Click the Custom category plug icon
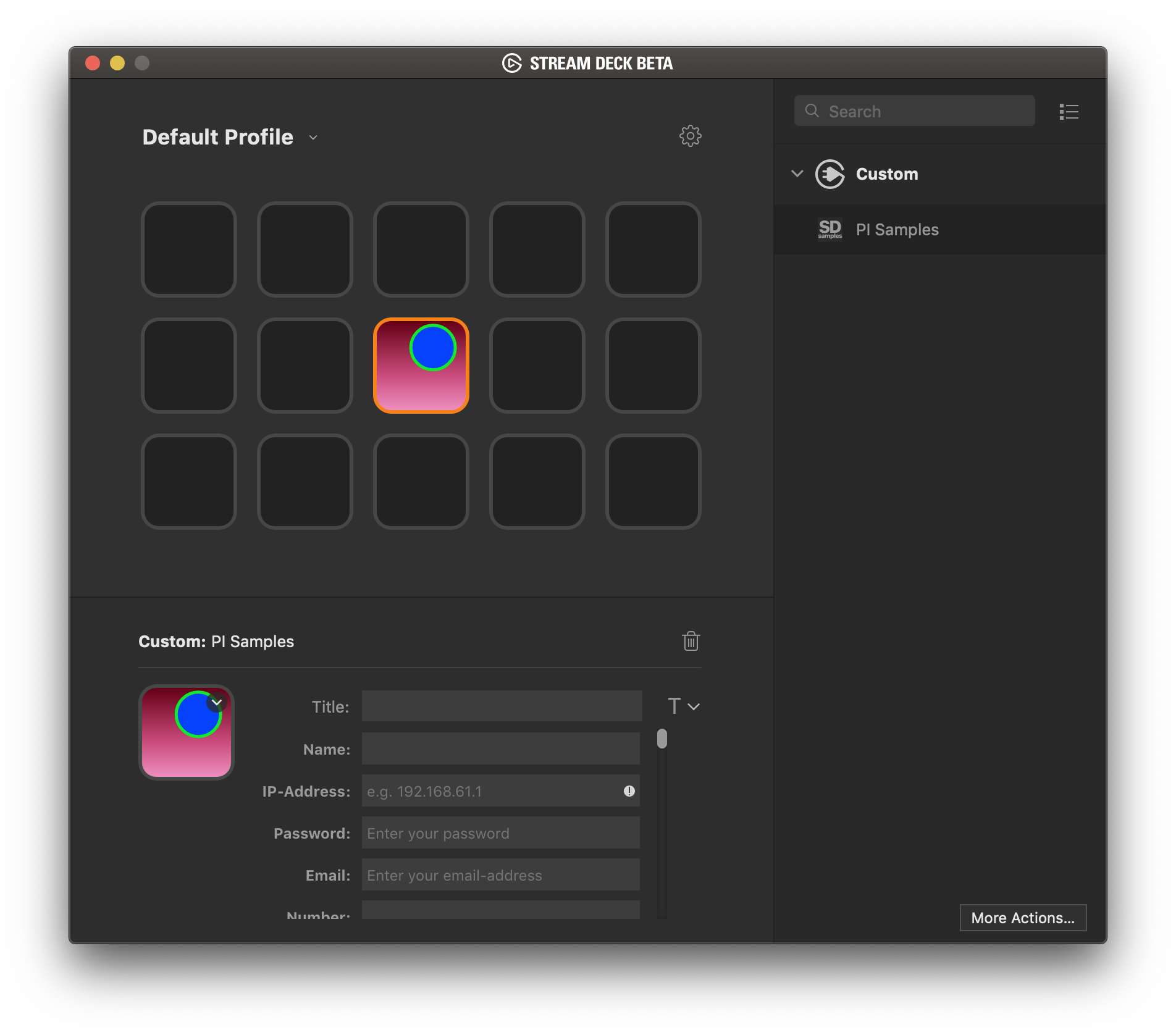This screenshot has width=1176, height=1035. coord(829,174)
